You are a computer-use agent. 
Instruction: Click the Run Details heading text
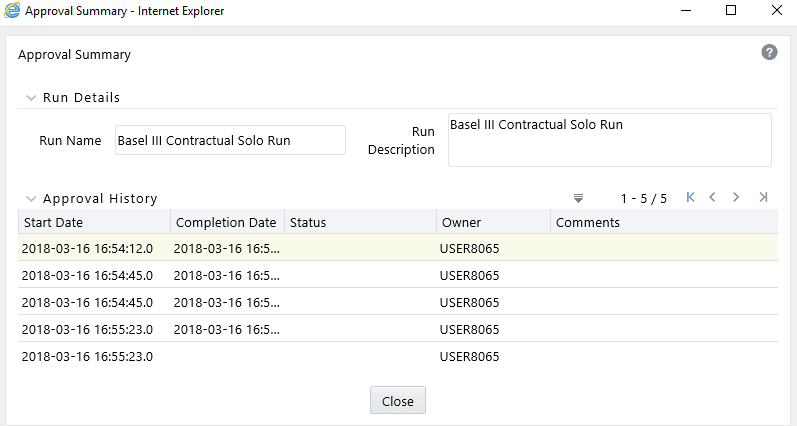tap(81, 98)
